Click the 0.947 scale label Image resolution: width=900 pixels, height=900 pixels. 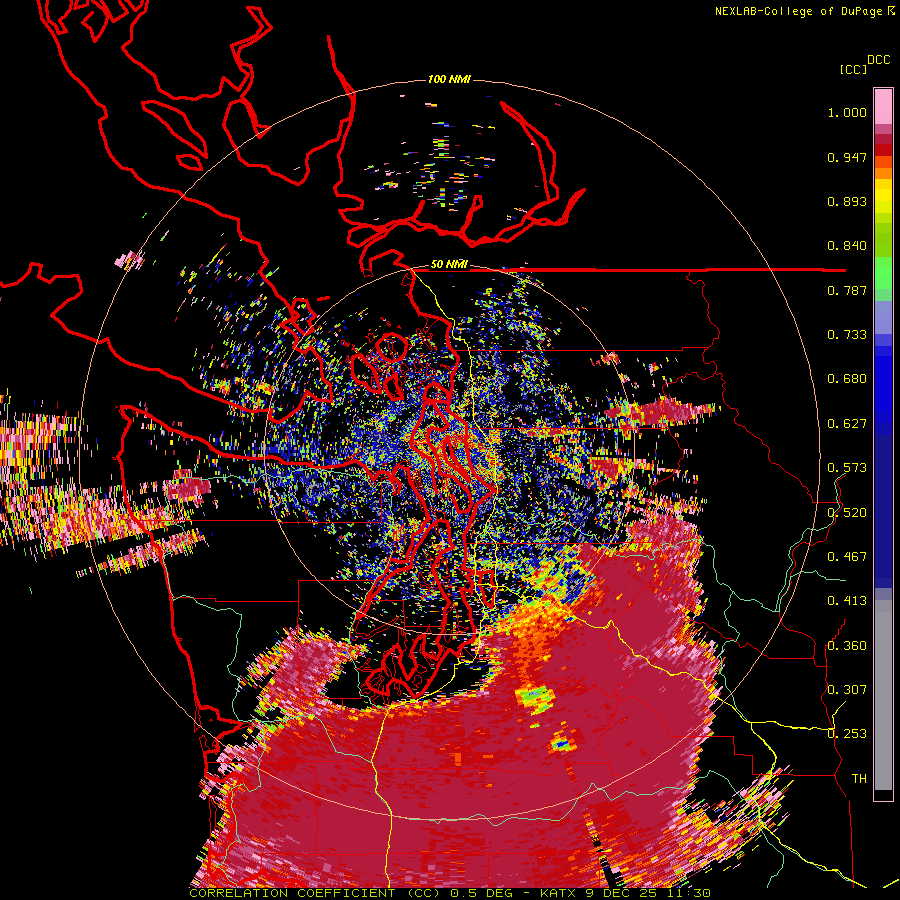click(847, 157)
